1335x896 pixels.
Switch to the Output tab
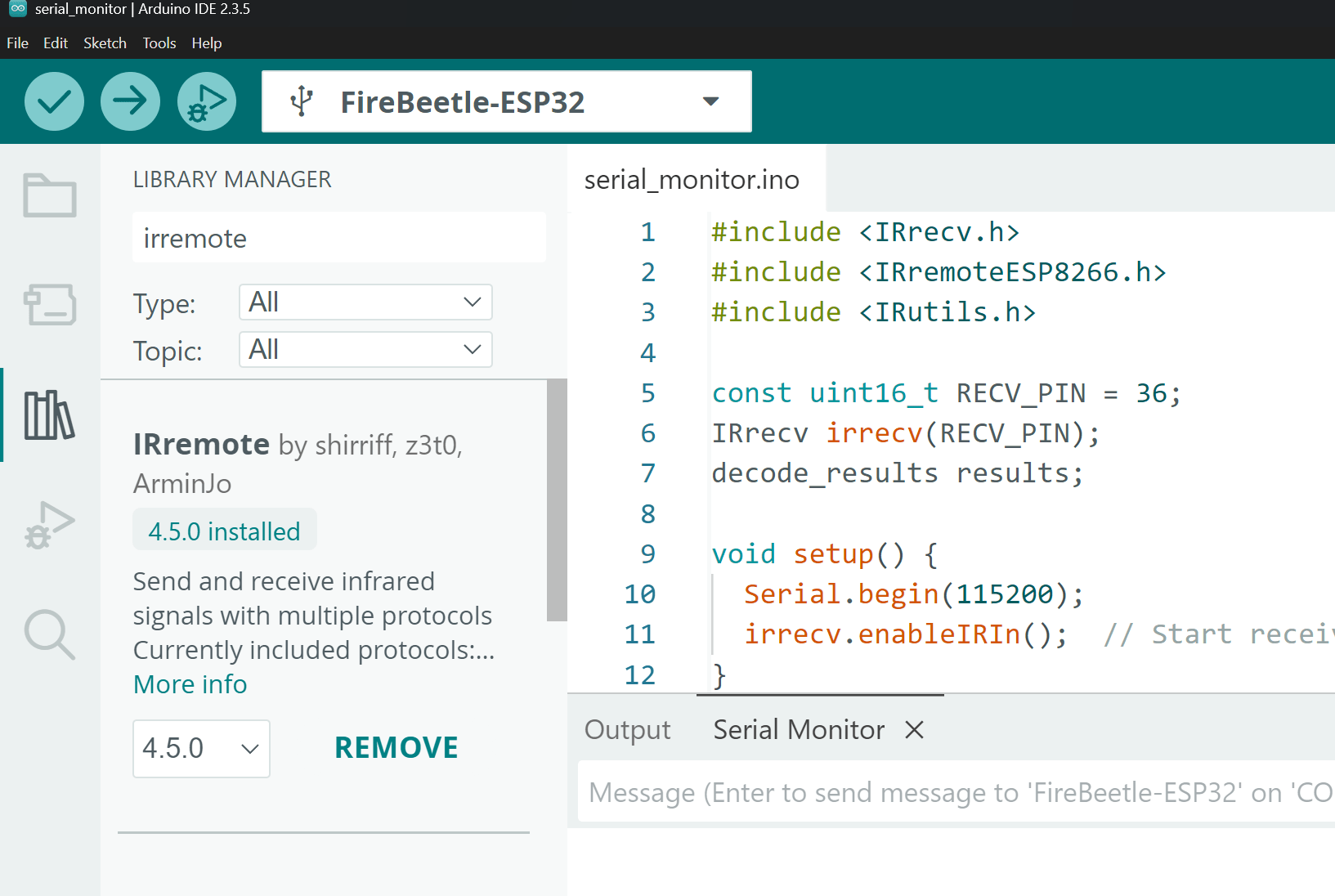[x=627, y=729]
